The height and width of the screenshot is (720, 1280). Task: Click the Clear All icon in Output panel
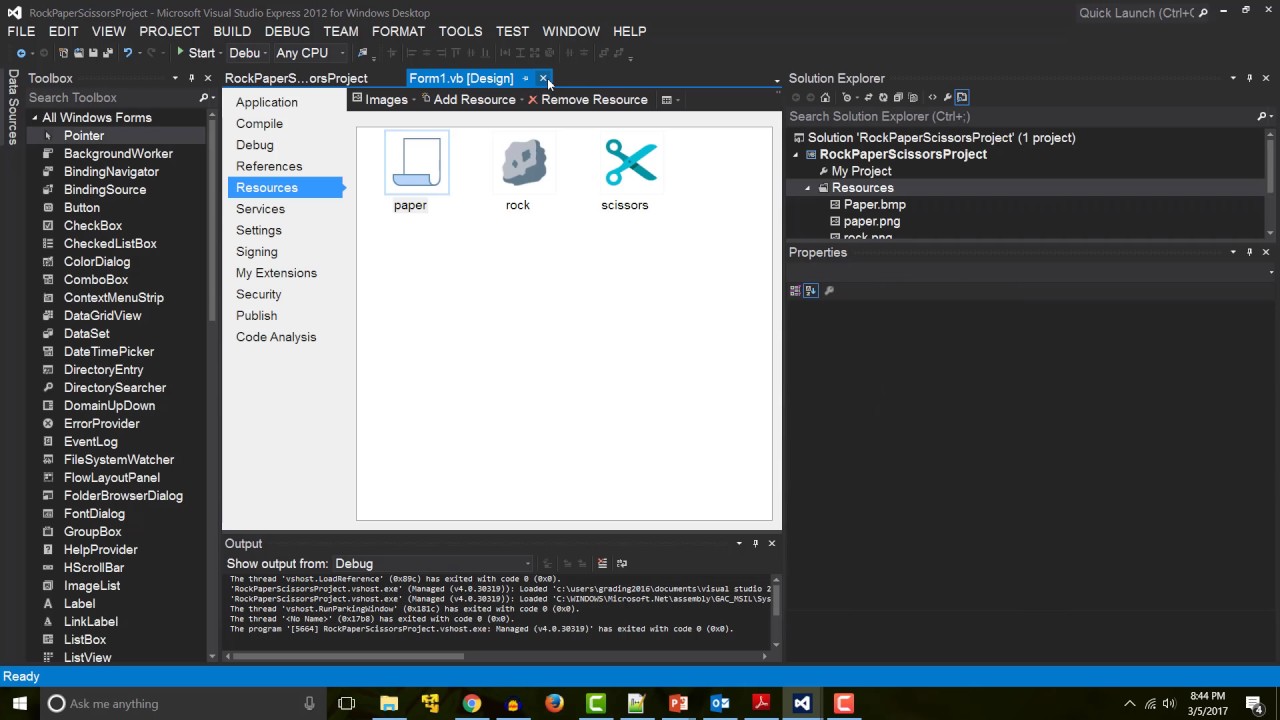coord(602,563)
